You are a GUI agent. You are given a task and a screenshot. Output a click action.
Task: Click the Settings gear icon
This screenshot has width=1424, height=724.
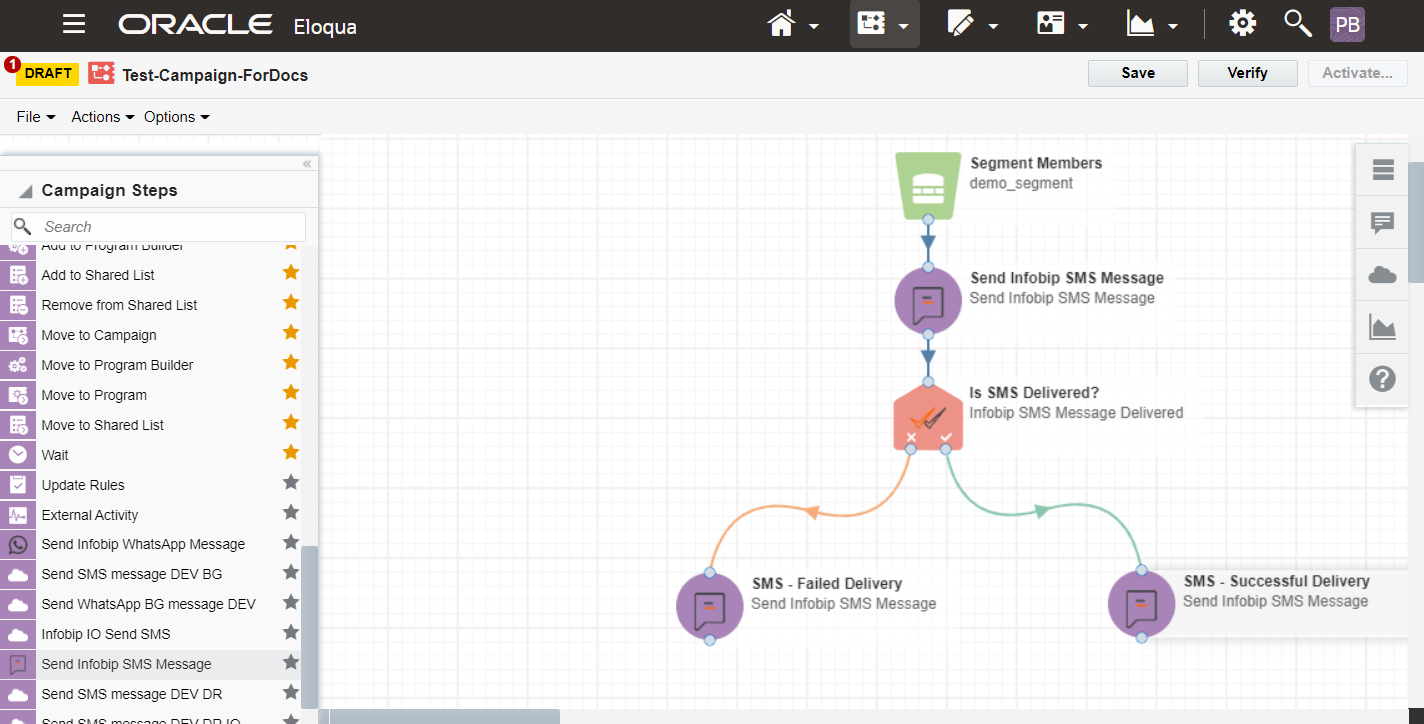pos(1242,24)
